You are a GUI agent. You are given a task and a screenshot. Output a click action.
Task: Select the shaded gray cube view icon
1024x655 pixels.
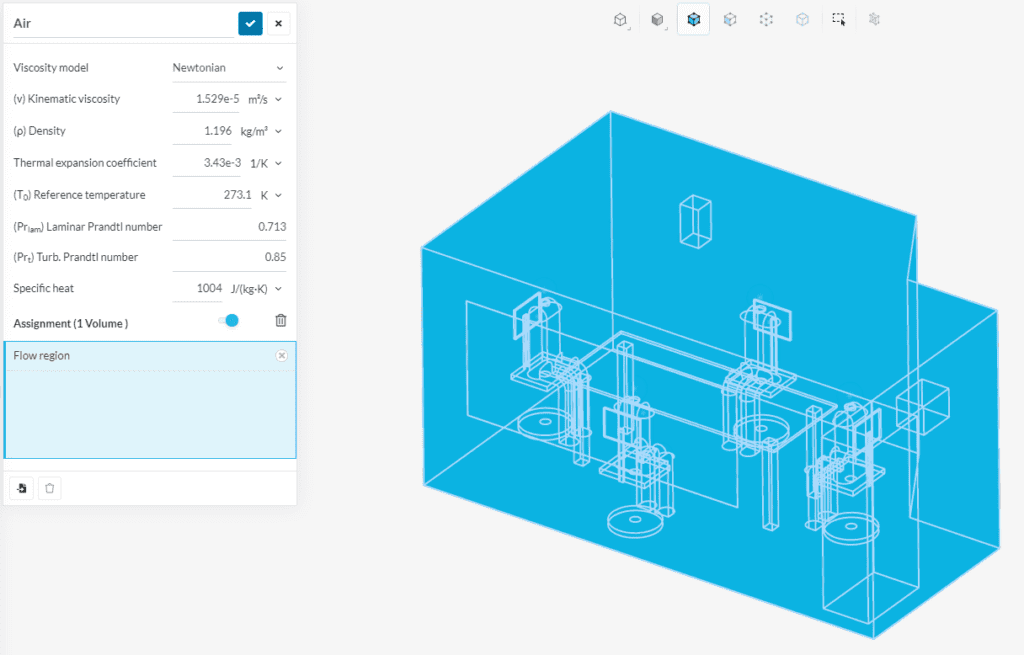657,19
